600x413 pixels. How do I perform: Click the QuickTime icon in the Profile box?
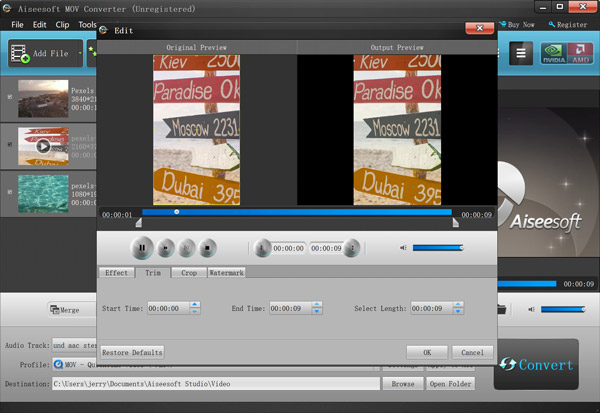(59, 364)
